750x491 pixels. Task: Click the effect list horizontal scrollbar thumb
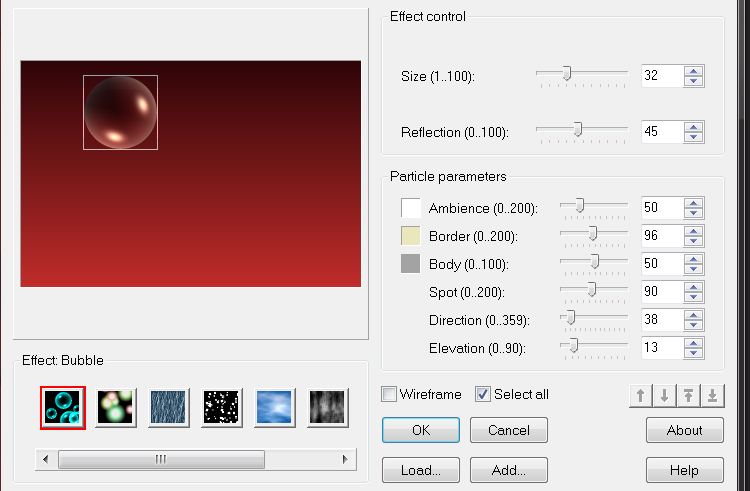click(161, 459)
